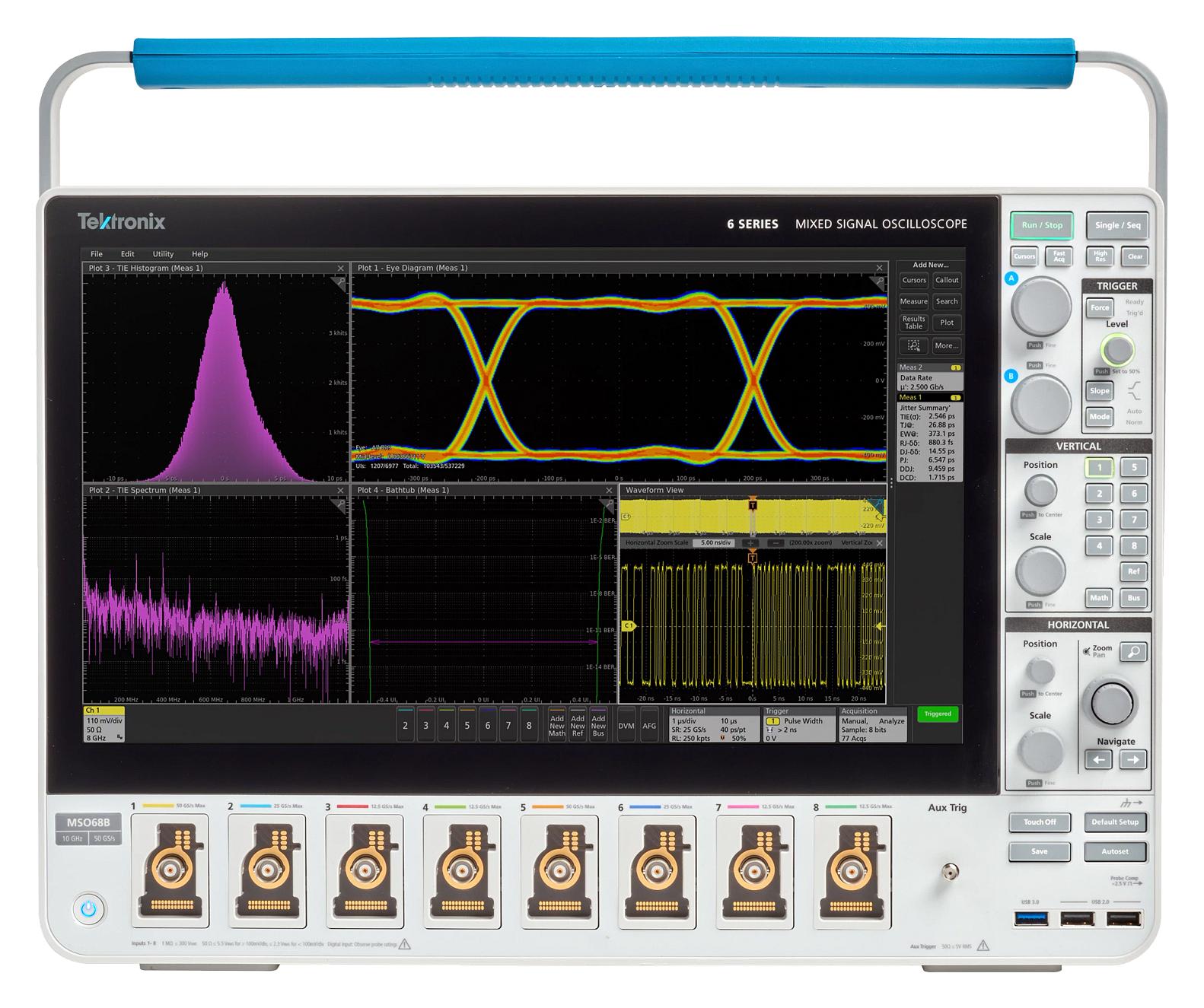Click the zoom scale minus button

tap(775, 543)
